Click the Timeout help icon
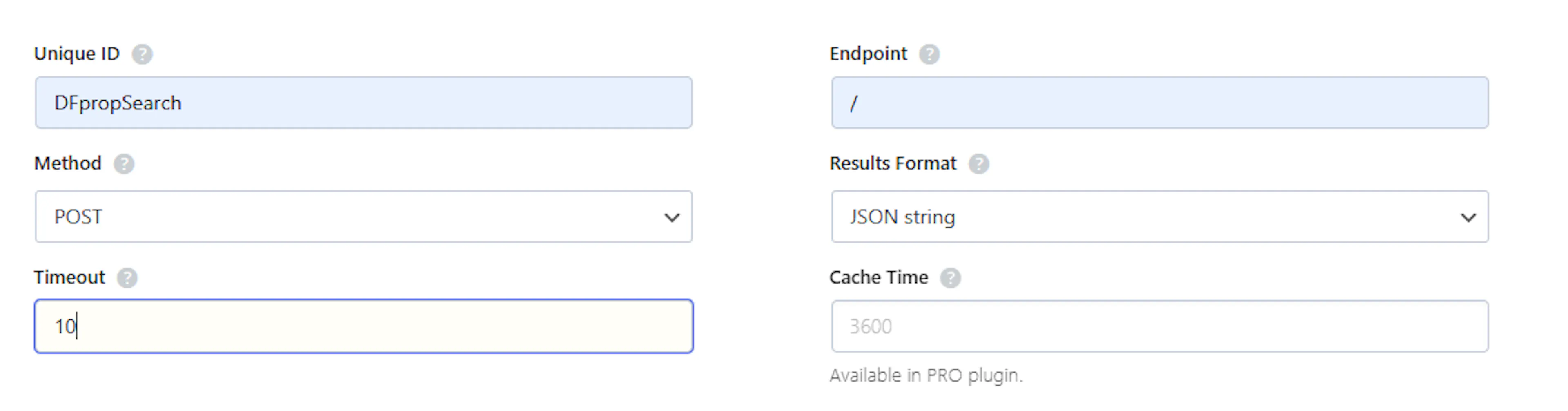The image size is (1568, 411). click(128, 278)
